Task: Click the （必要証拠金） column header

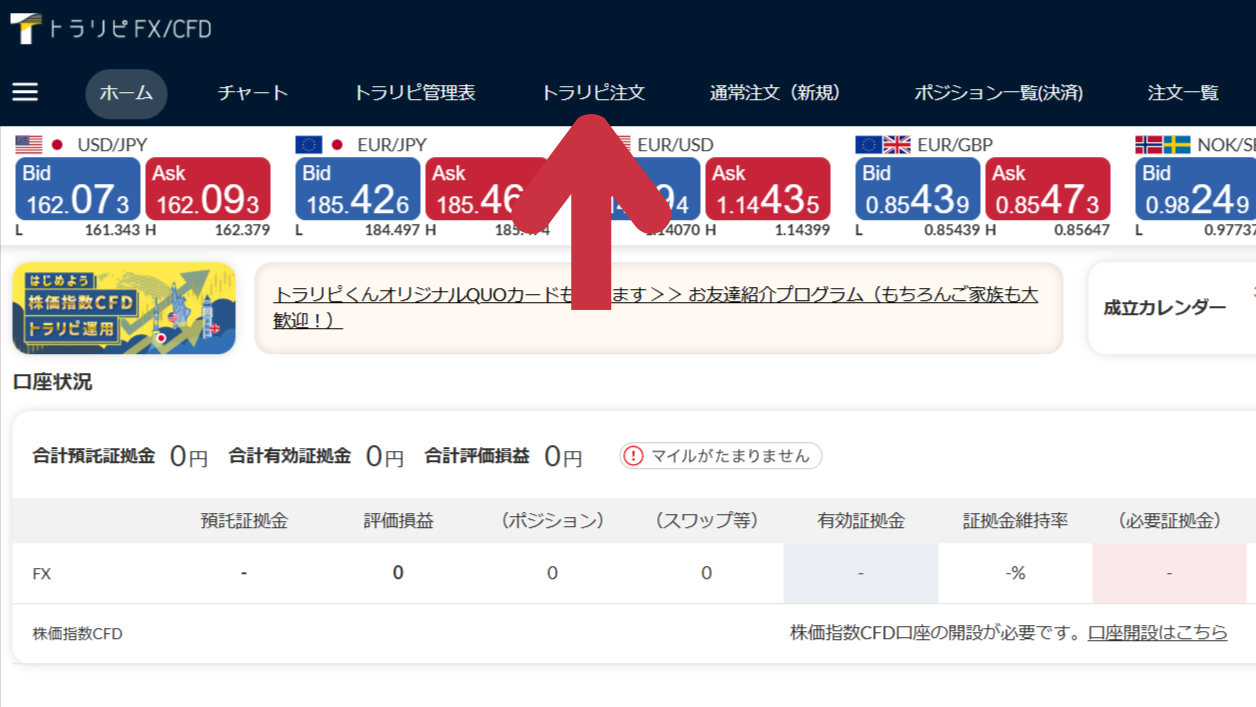Action: click(x=1170, y=521)
